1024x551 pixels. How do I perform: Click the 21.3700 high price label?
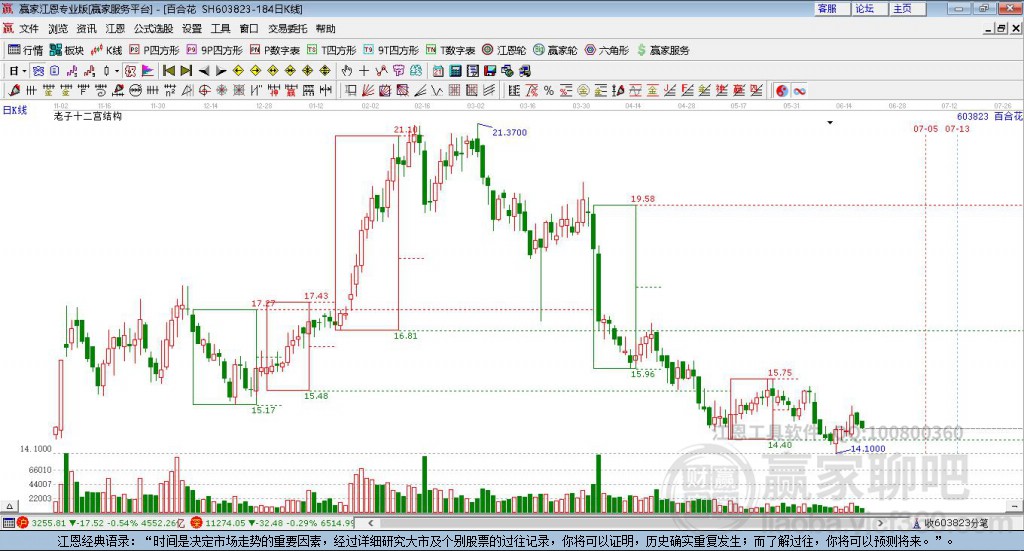click(x=509, y=133)
